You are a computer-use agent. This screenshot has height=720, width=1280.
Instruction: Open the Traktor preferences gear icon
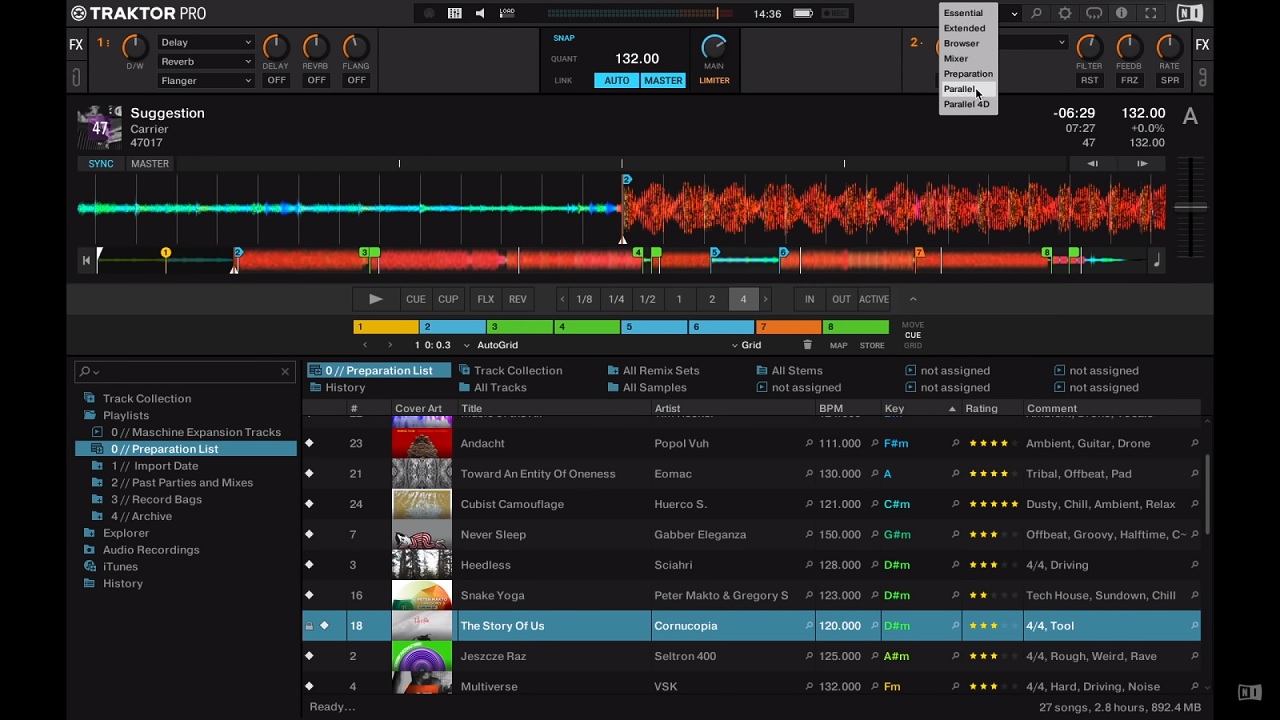[1065, 14]
